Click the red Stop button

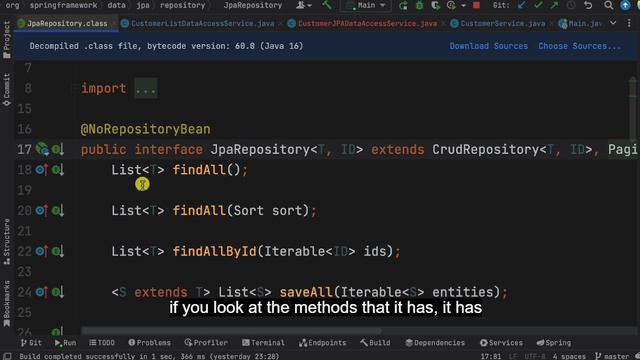tap(476, 5)
